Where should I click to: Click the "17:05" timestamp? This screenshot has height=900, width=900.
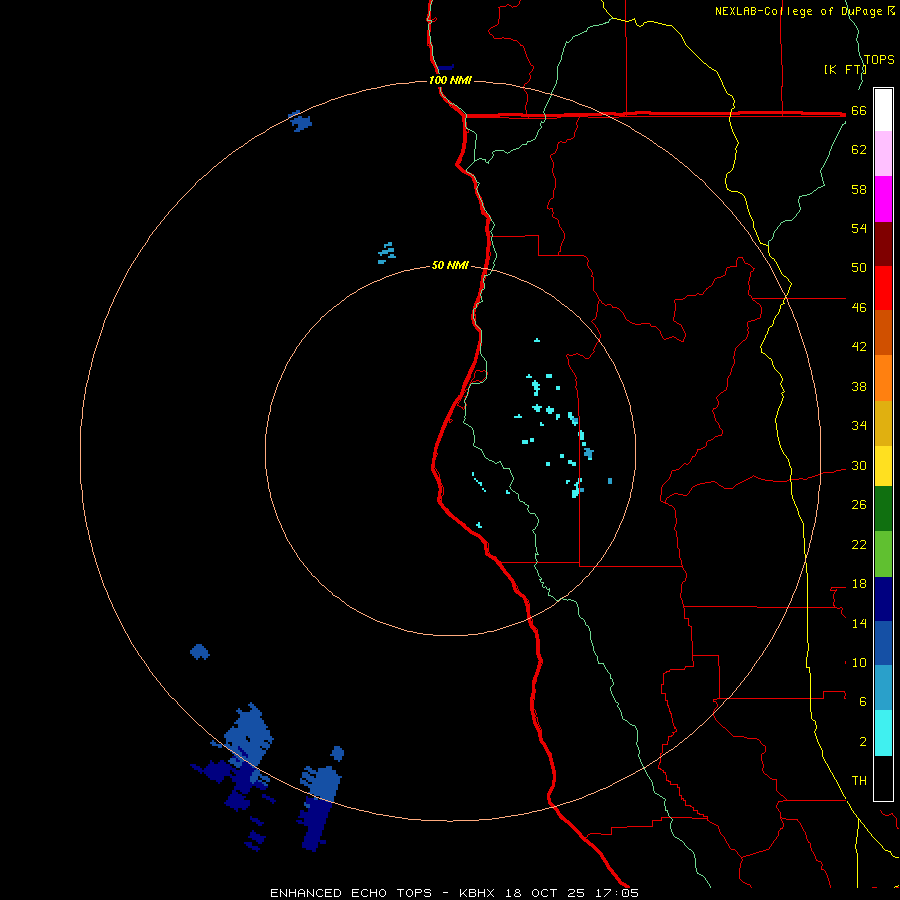click(x=616, y=893)
